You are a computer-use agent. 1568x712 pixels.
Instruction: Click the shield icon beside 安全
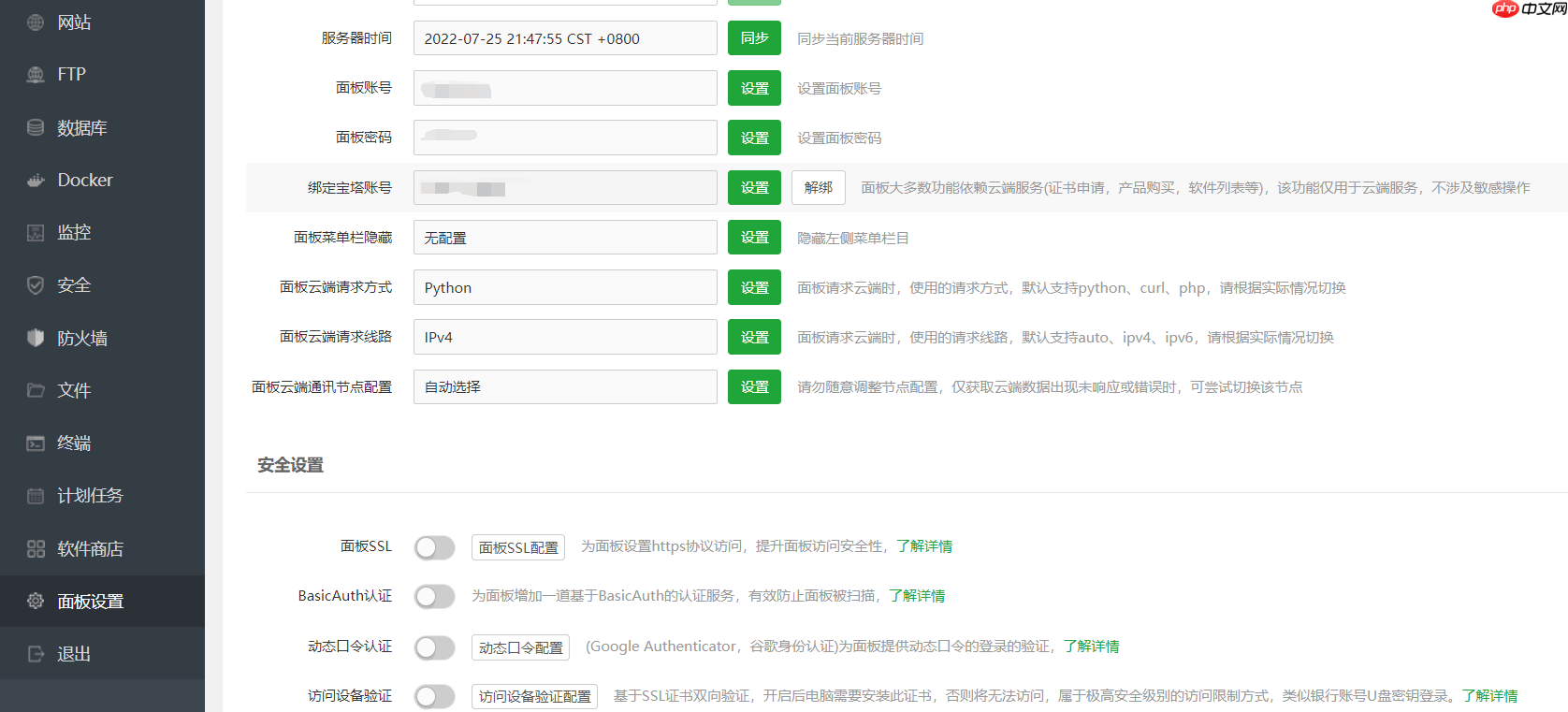click(36, 285)
